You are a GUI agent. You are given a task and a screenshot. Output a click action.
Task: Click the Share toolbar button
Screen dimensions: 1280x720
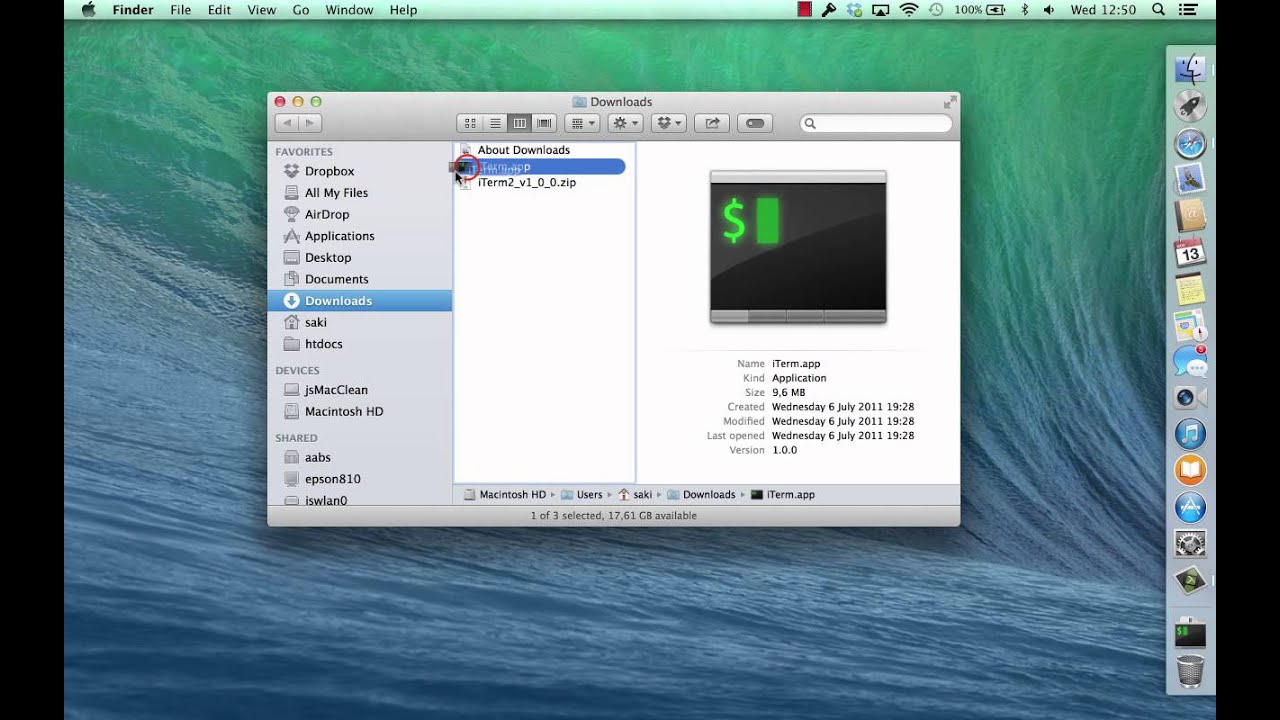pyautogui.click(x=712, y=123)
